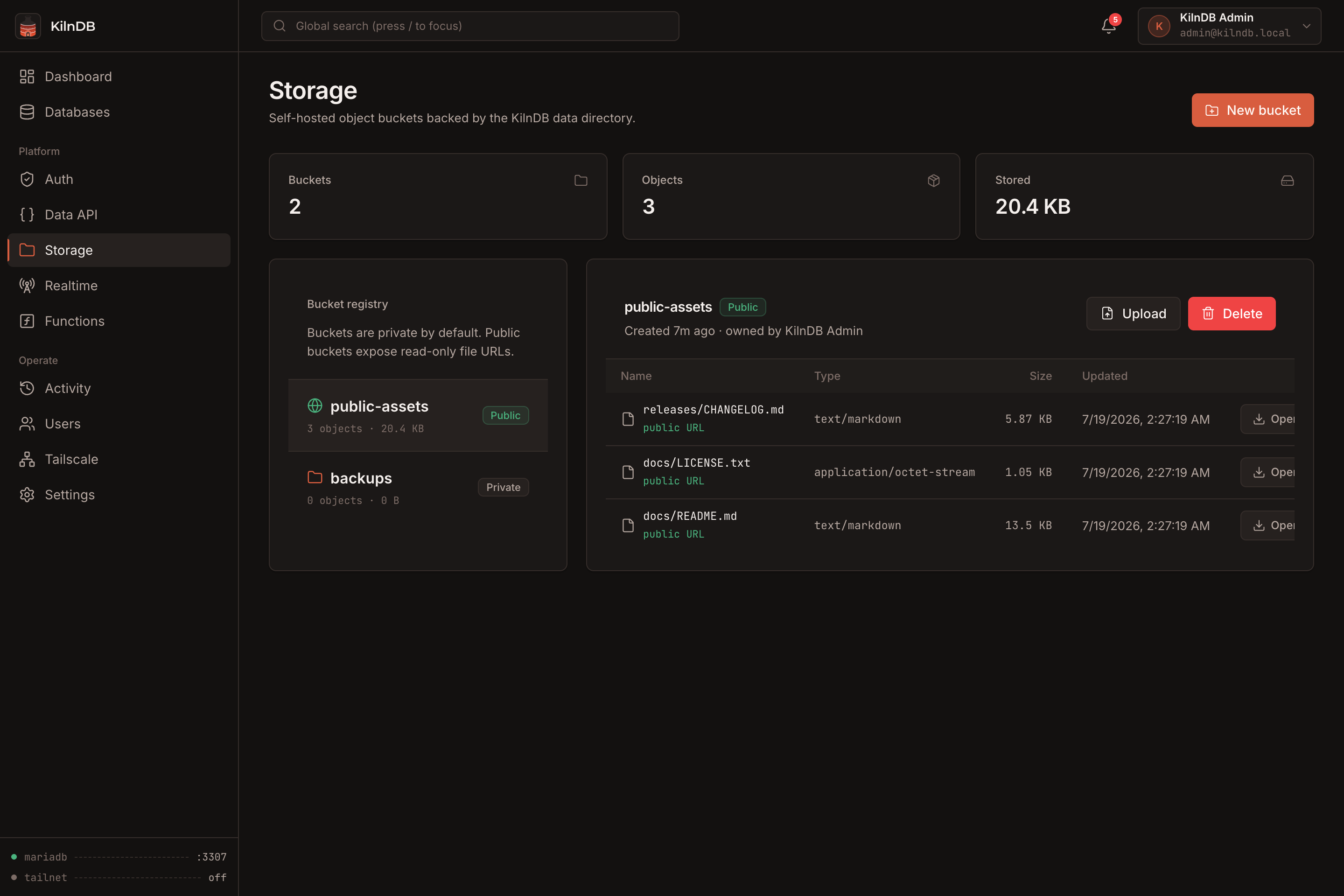This screenshot has height=896, width=1344.
Task: Click the releases/CHANGELOG.md file name
Action: pyautogui.click(x=713, y=410)
